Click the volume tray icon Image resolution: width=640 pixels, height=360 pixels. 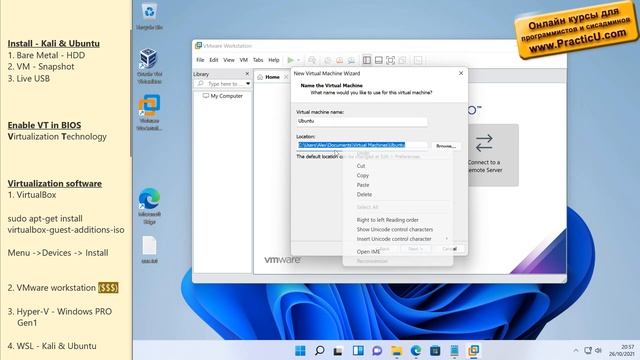598,351
